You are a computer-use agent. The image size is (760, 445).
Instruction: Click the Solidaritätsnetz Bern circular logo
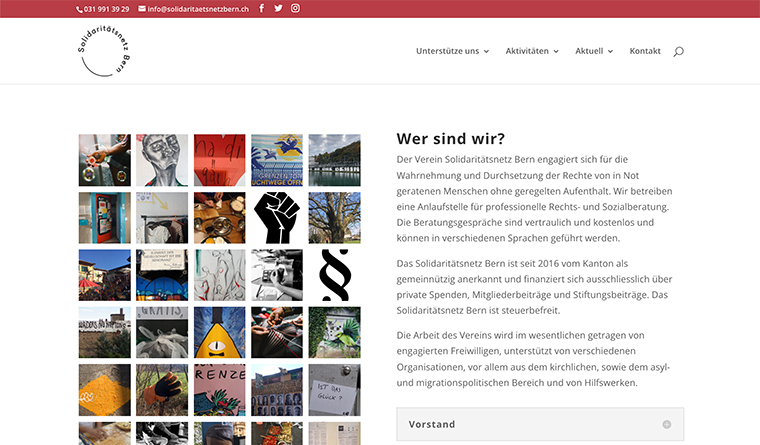(105, 52)
